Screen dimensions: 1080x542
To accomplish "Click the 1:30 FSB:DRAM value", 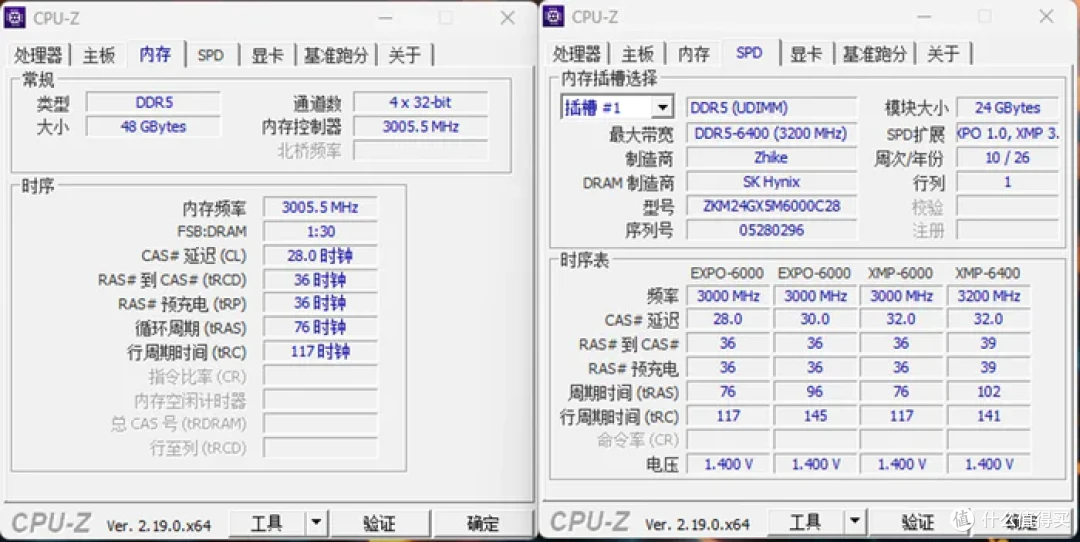I will tap(320, 231).
